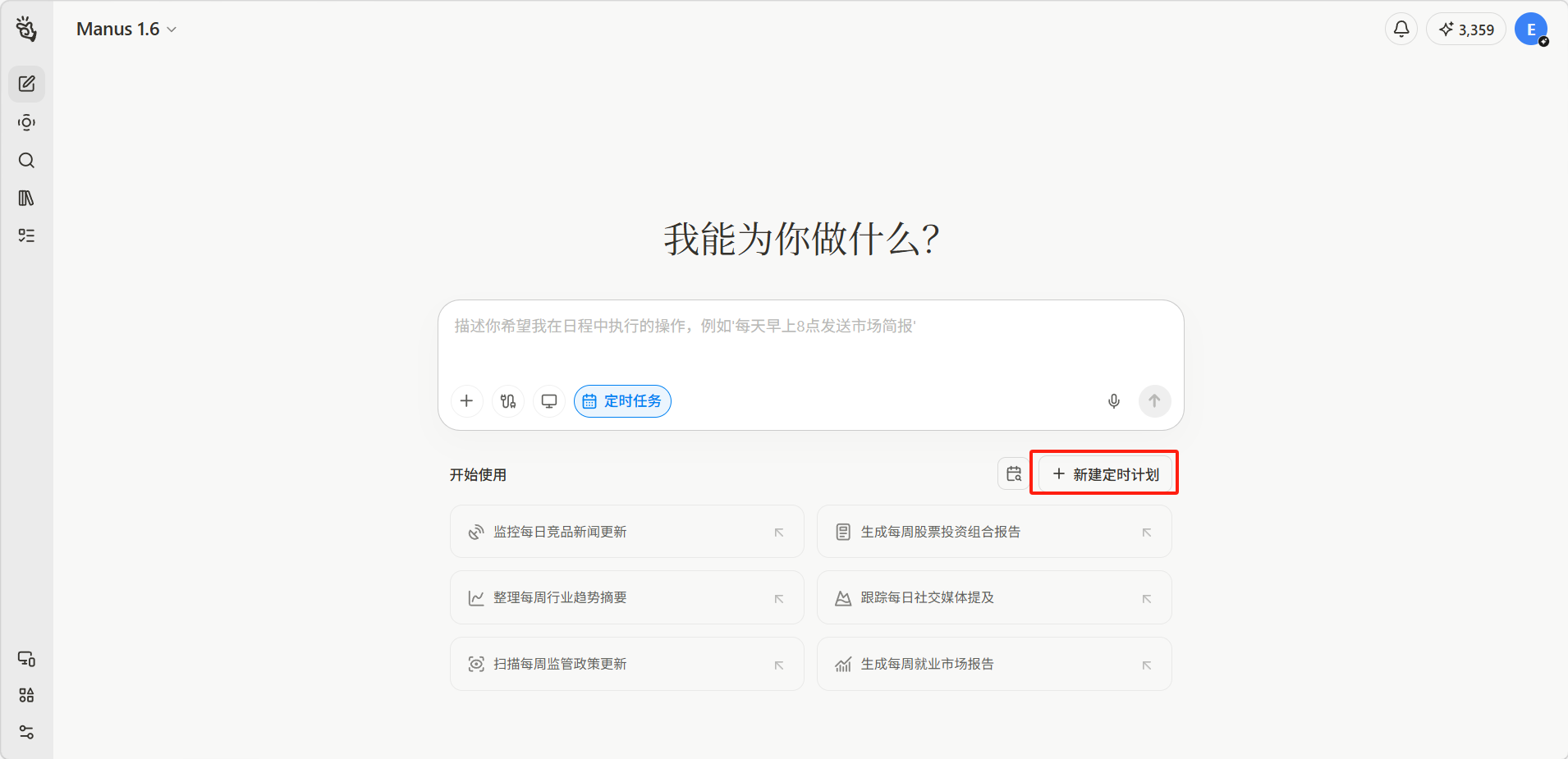This screenshot has height=759, width=1568.
Task: Expand the Manus 1.6 model dropdown
Action: (126, 30)
